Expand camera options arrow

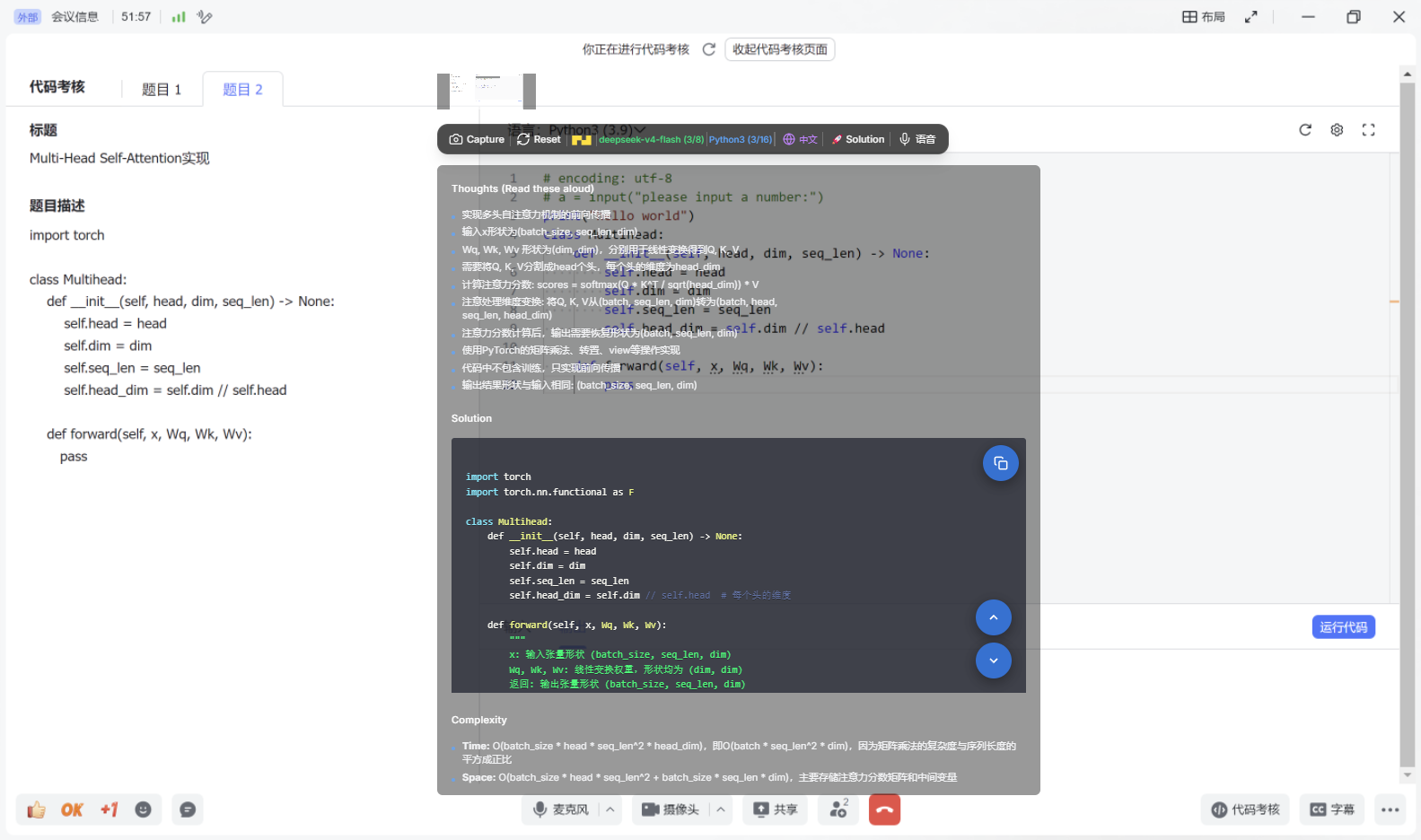click(720, 809)
